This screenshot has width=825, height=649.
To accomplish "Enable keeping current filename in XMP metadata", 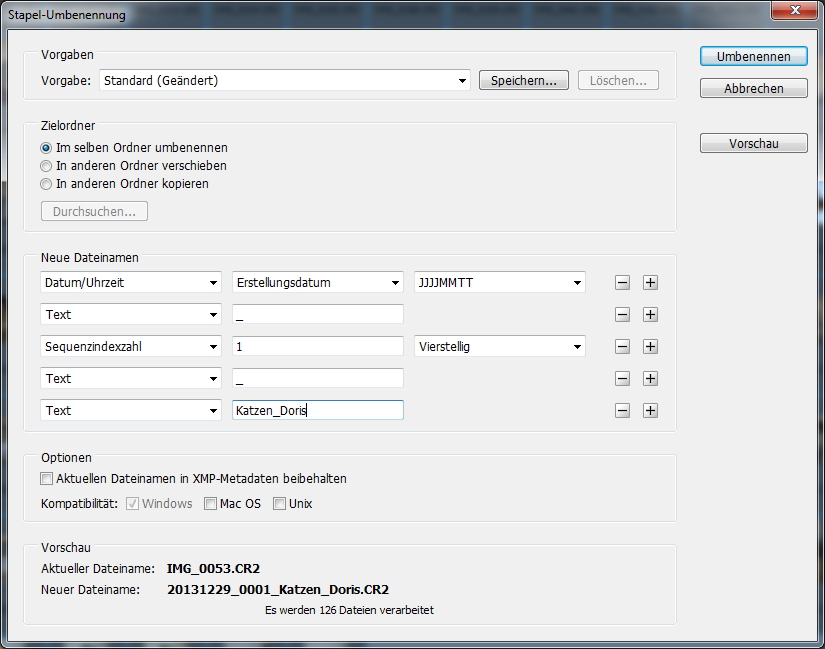I will (x=47, y=479).
